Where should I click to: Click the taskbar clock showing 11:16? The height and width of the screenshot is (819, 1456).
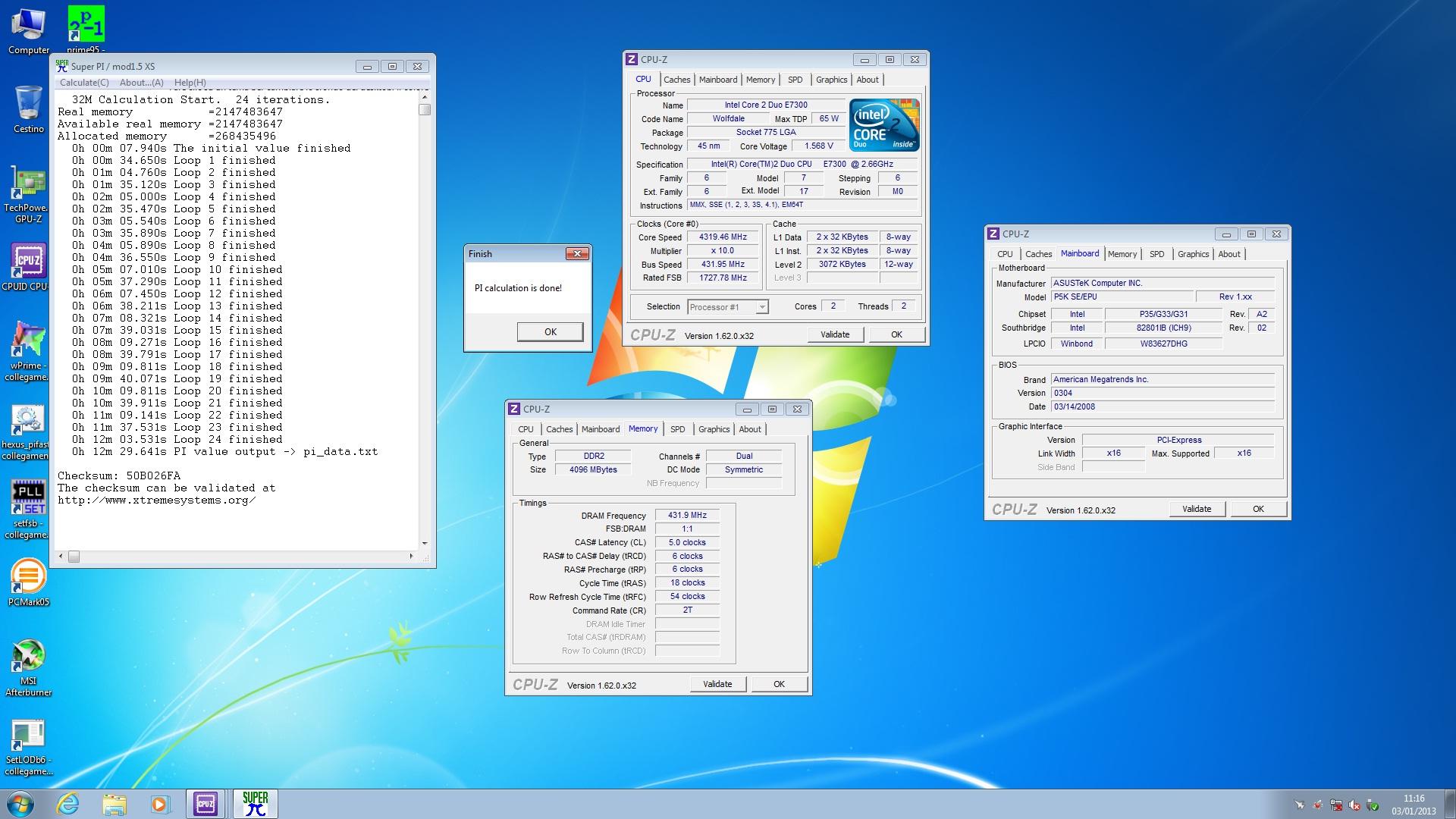(1414, 805)
